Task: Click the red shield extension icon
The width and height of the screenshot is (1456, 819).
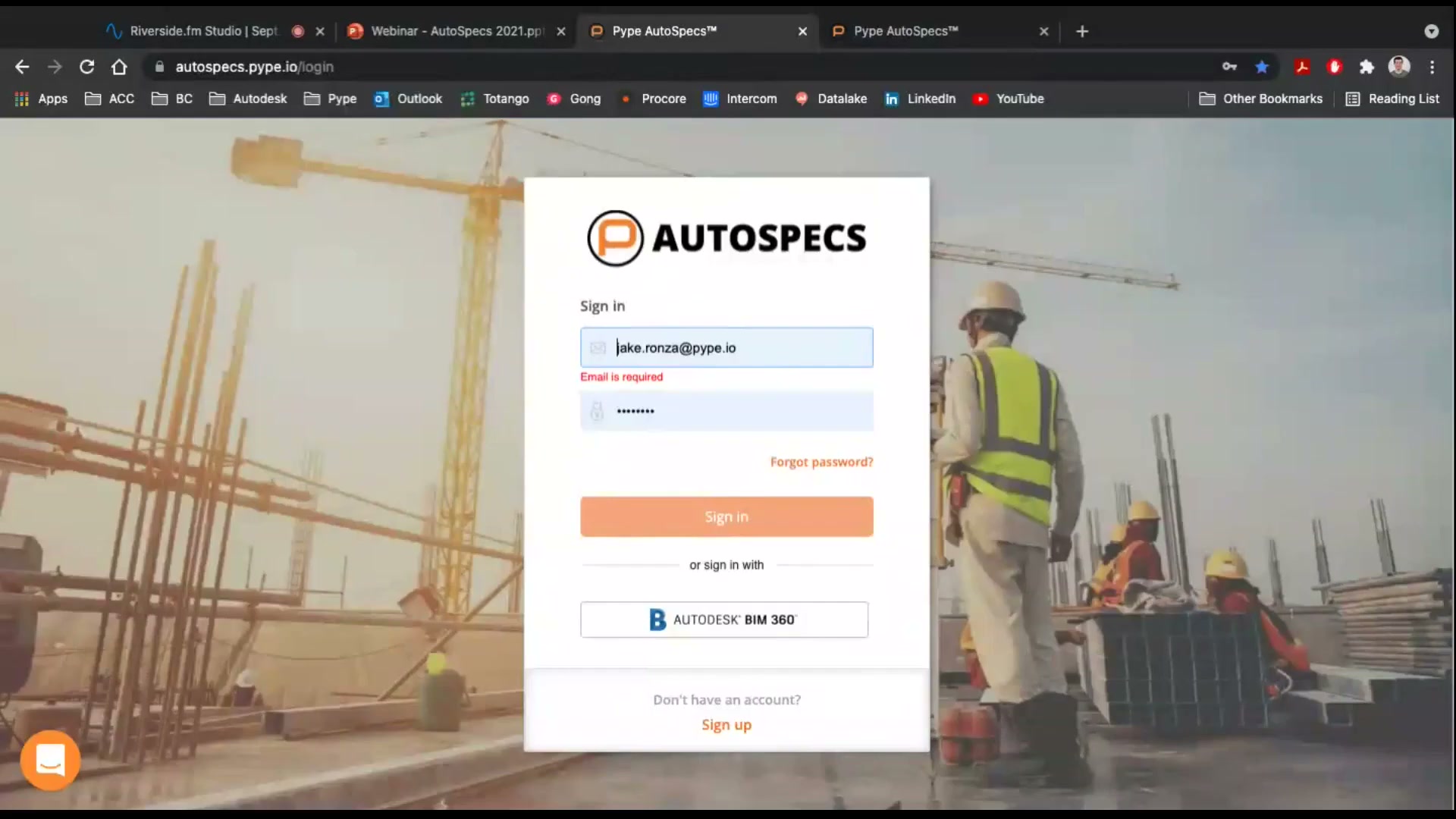Action: [1335, 67]
